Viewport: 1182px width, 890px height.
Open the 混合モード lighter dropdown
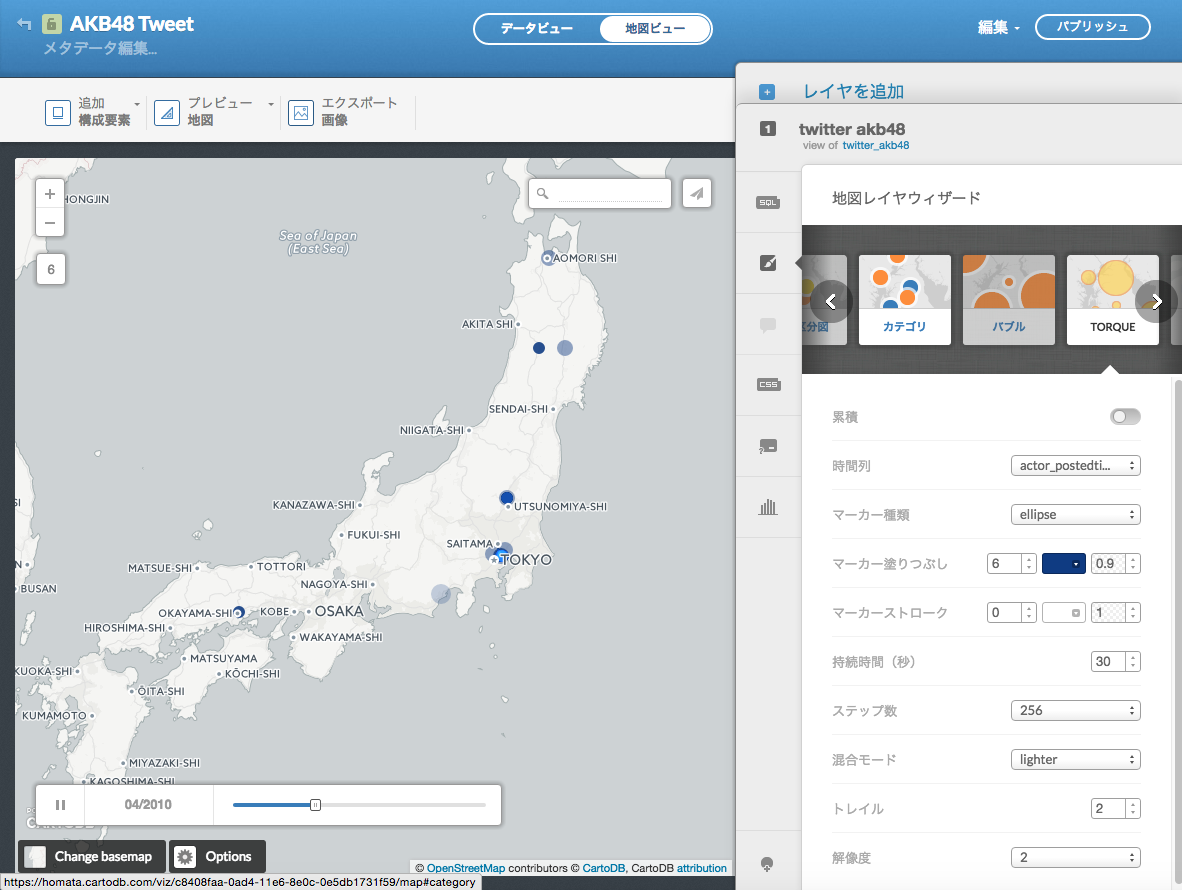tap(1076, 760)
